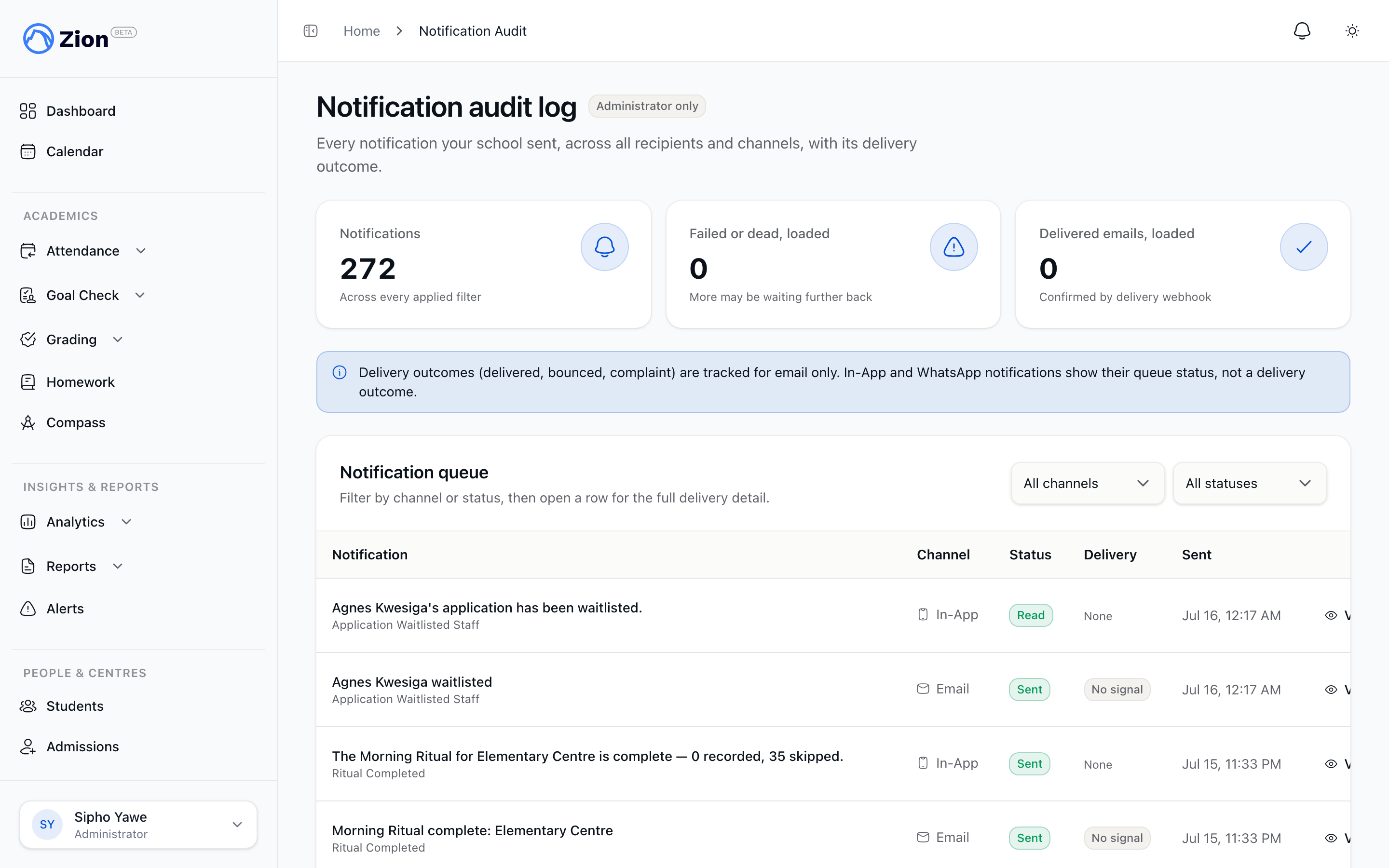Click the Status column header
This screenshot has height=868, width=1389.
pos(1030,555)
